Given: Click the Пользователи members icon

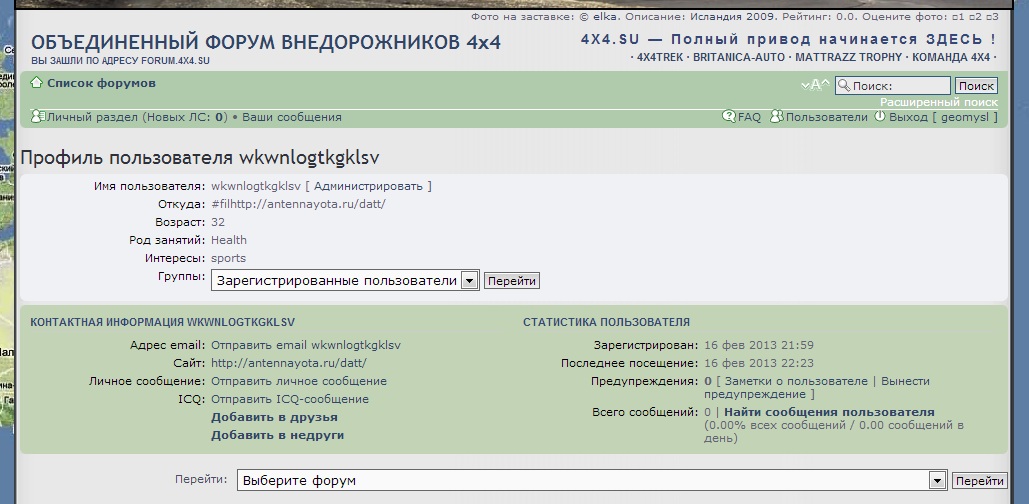Looking at the screenshot, I should point(776,117).
